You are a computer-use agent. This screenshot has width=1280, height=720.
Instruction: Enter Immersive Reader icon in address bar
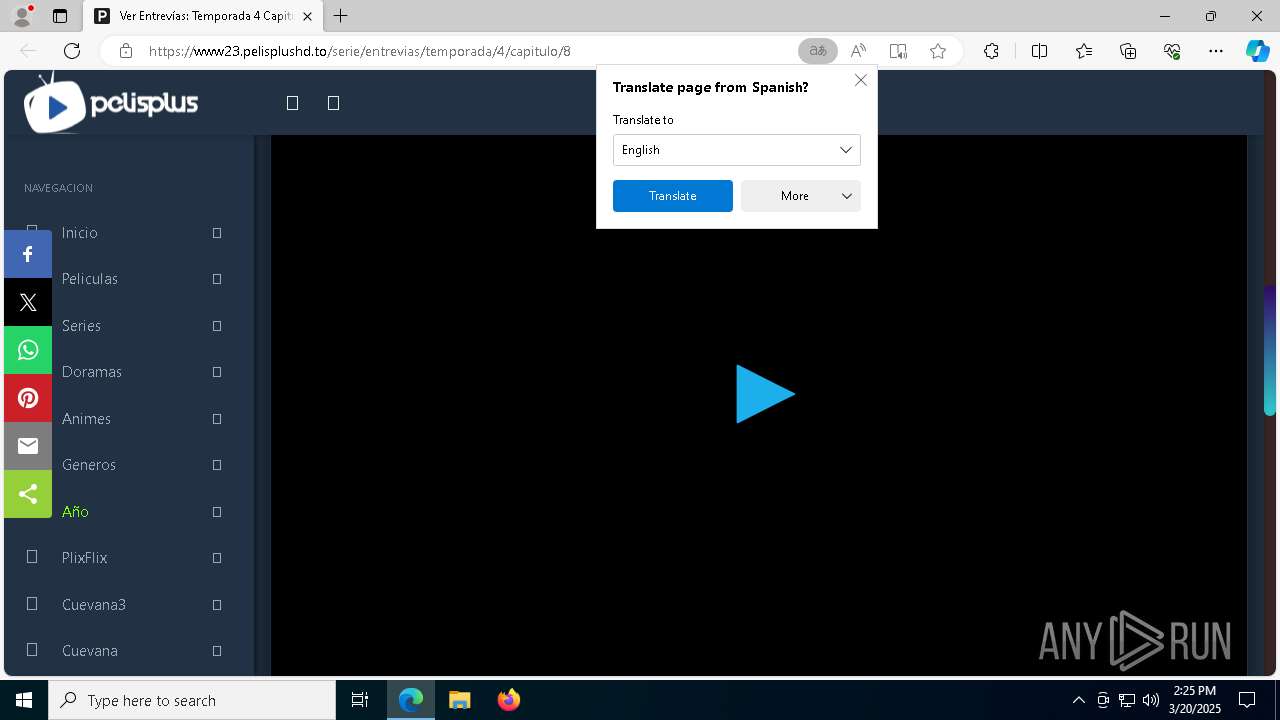coord(898,51)
